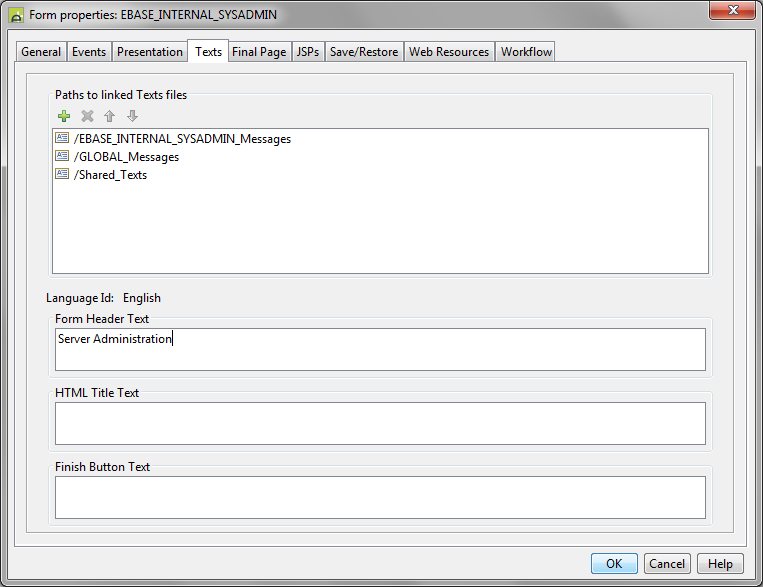Click the move down arrow icon
The image size is (763, 587).
click(132, 116)
